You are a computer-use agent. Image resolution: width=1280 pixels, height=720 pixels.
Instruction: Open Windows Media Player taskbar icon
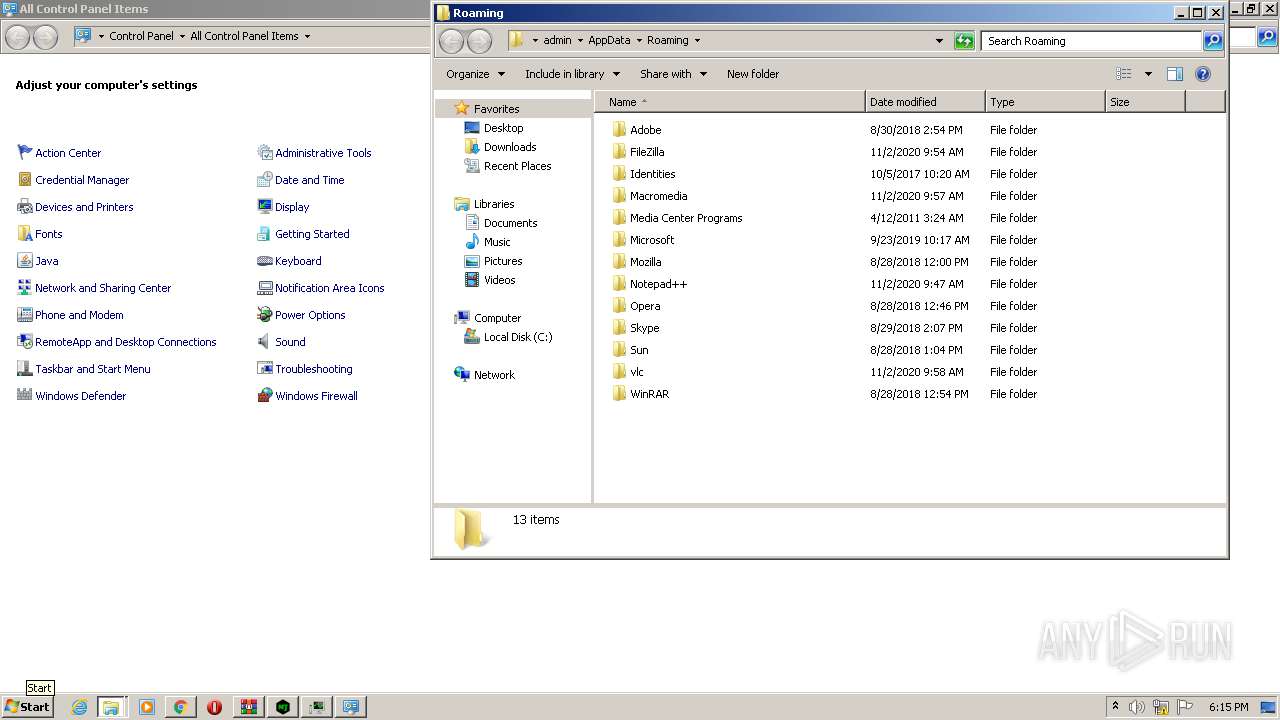(x=146, y=707)
